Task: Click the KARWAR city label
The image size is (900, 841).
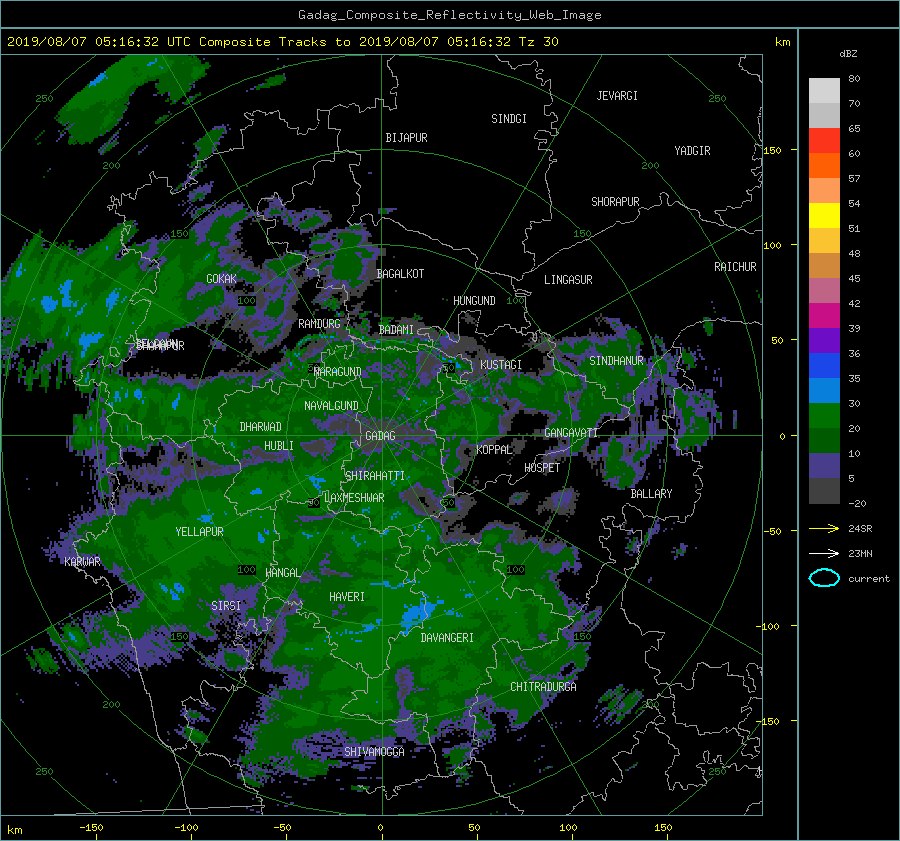Action: pos(82,562)
